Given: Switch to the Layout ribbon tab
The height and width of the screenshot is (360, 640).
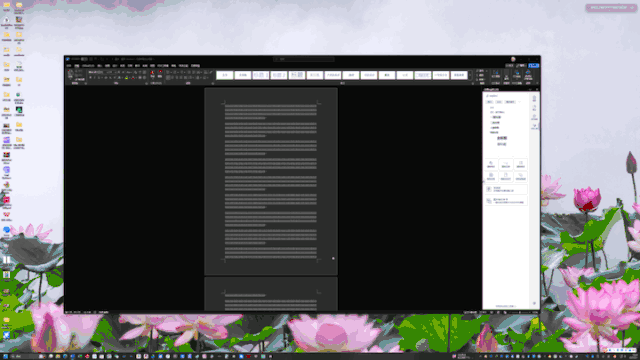Looking at the screenshot, I should pos(122,65).
